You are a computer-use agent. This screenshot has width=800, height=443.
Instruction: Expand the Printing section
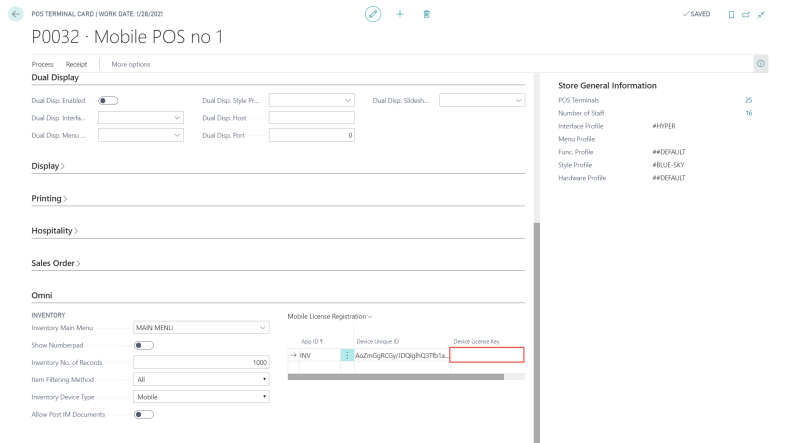click(50, 199)
